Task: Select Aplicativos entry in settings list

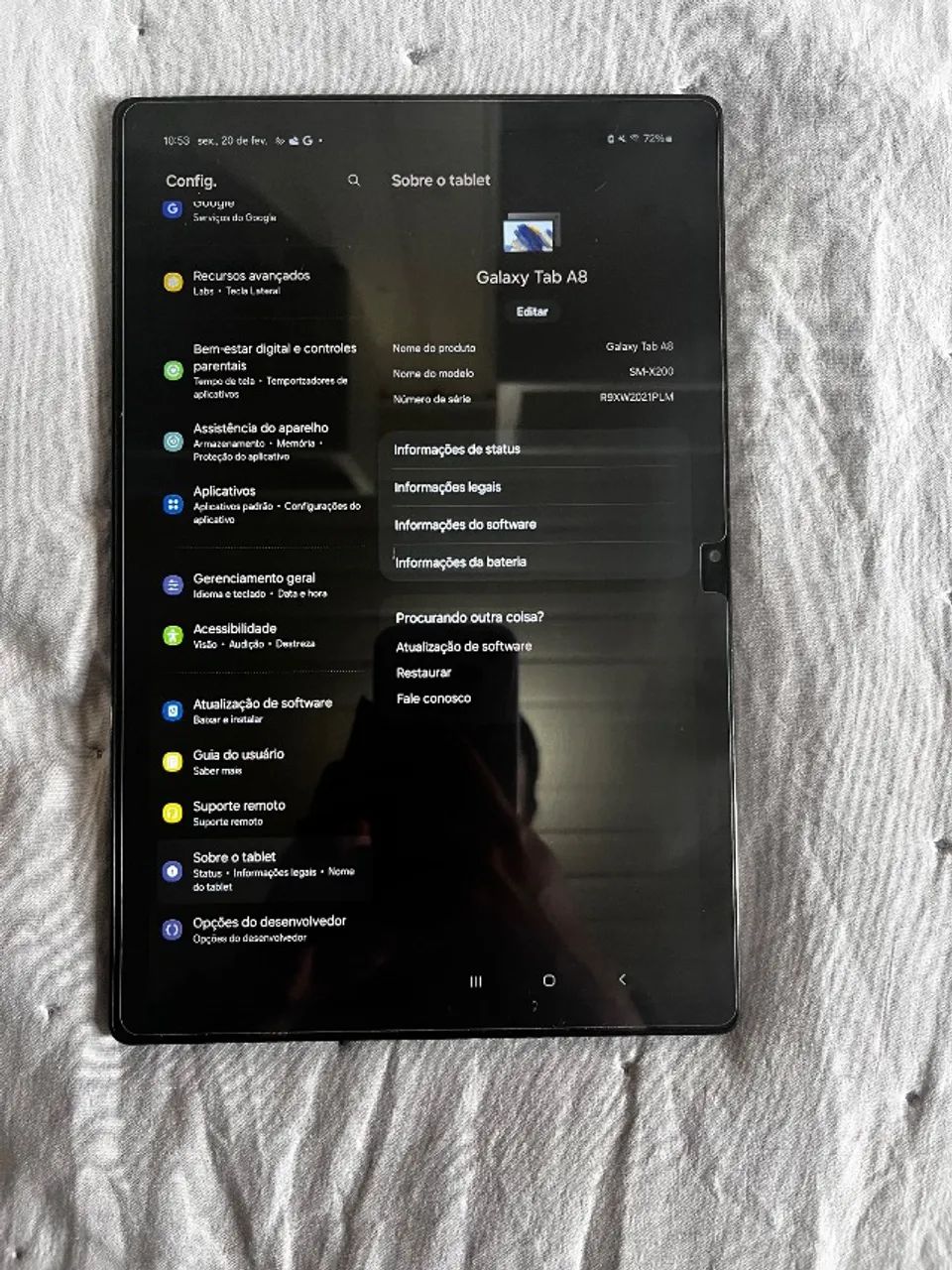Action: [x=263, y=505]
